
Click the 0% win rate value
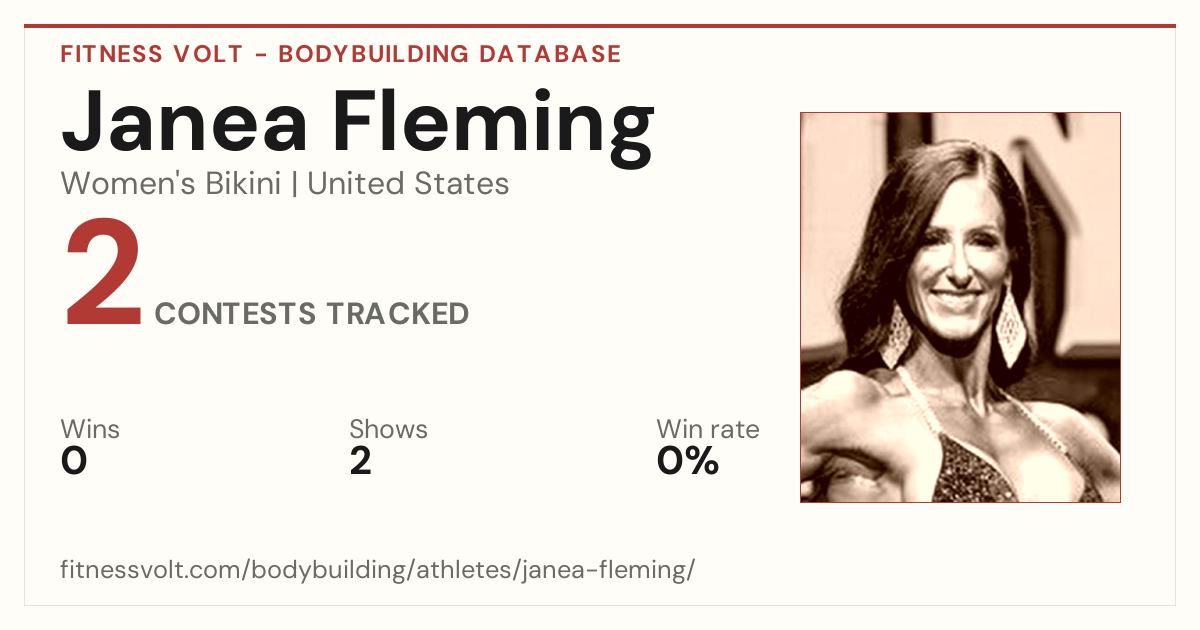pyautogui.click(x=687, y=461)
